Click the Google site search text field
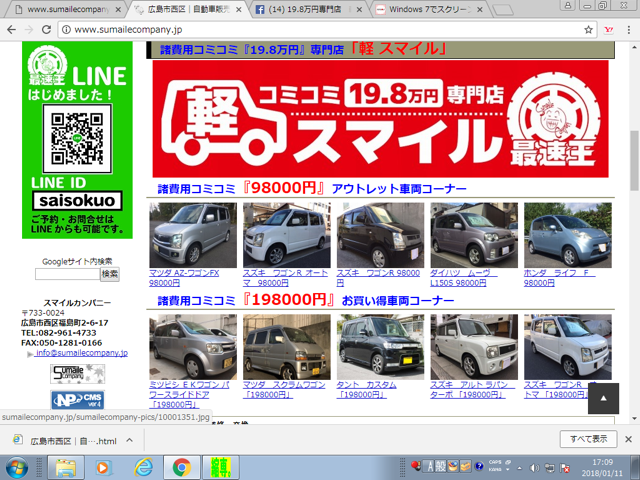The image size is (640, 480). click(67, 274)
